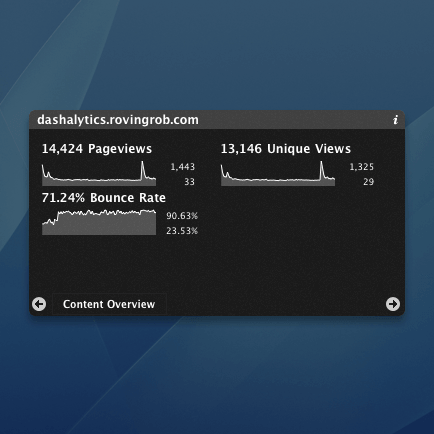Viewport: 434px width, 434px height.
Task: Click the Unique Views minimum value 29
Action: (x=368, y=182)
